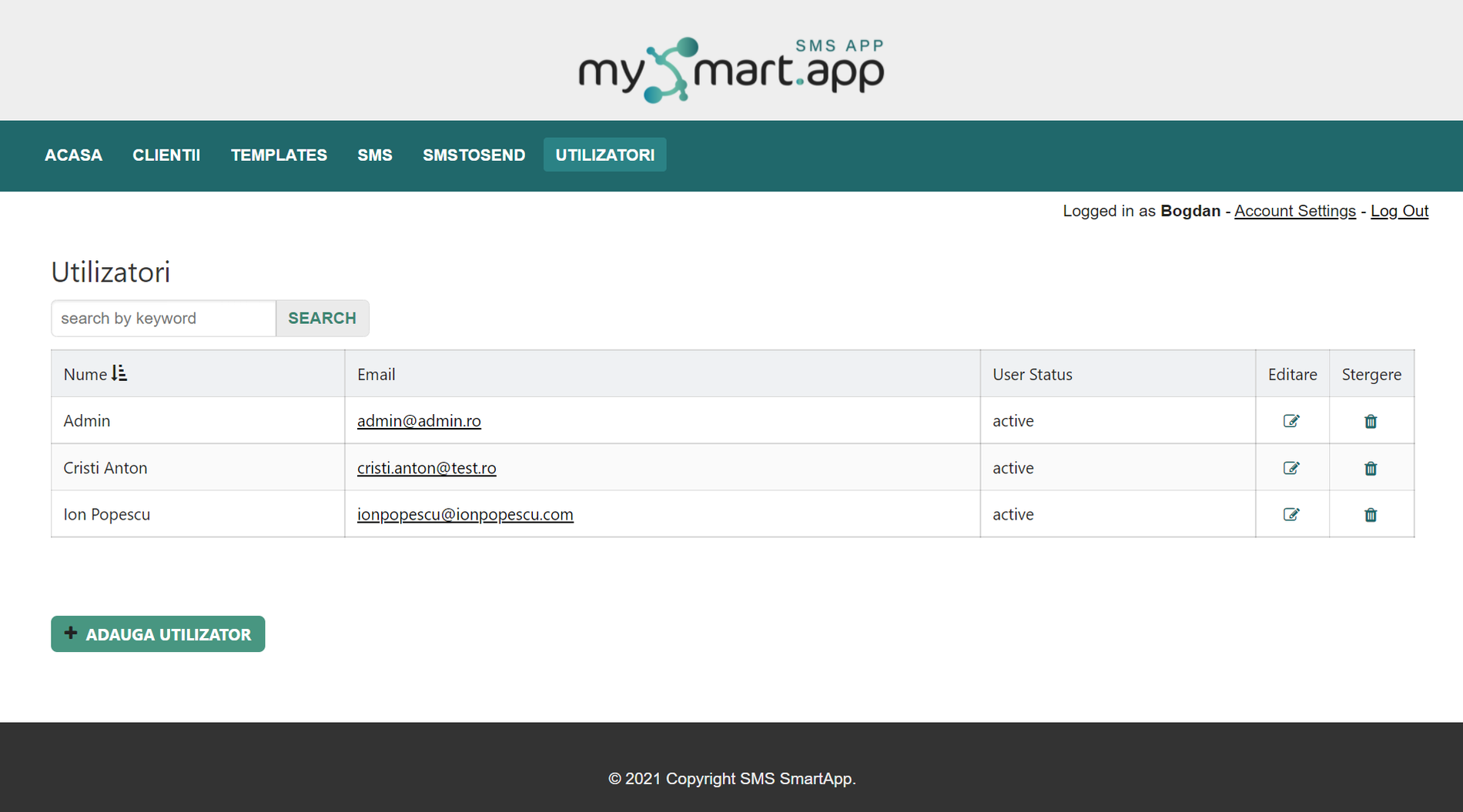
Task: Open the CLIENTII section
Action: pos(166,155)
